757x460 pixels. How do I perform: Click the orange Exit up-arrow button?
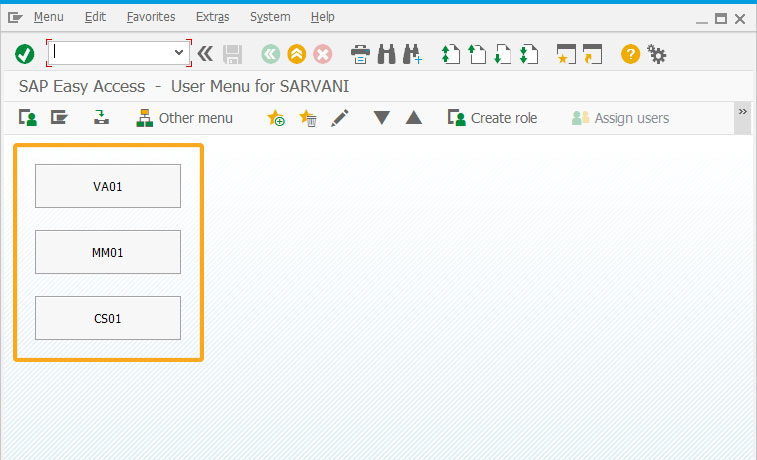(x=297, y=54)
